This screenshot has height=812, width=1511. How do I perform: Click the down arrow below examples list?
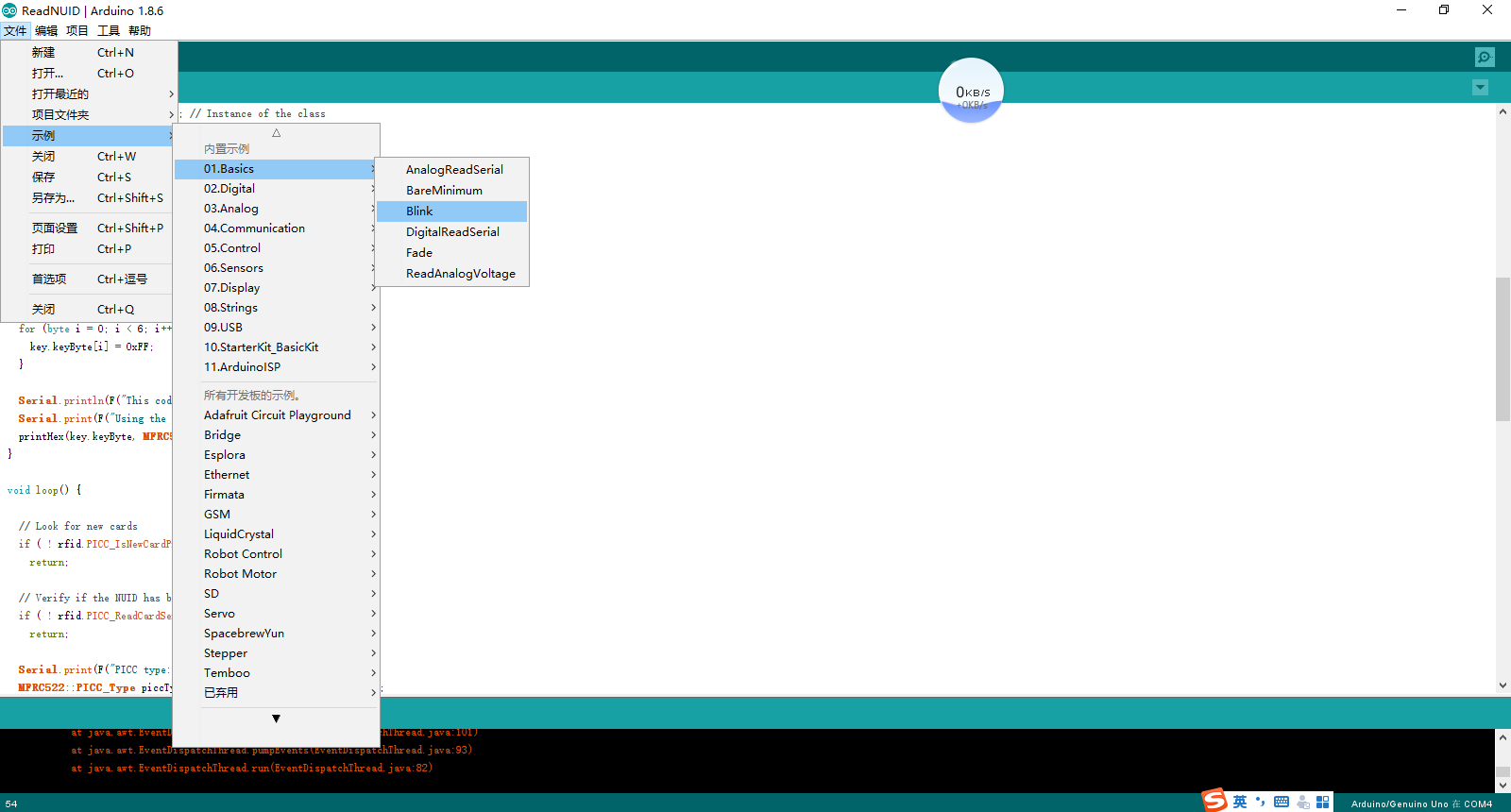point(276,719)
